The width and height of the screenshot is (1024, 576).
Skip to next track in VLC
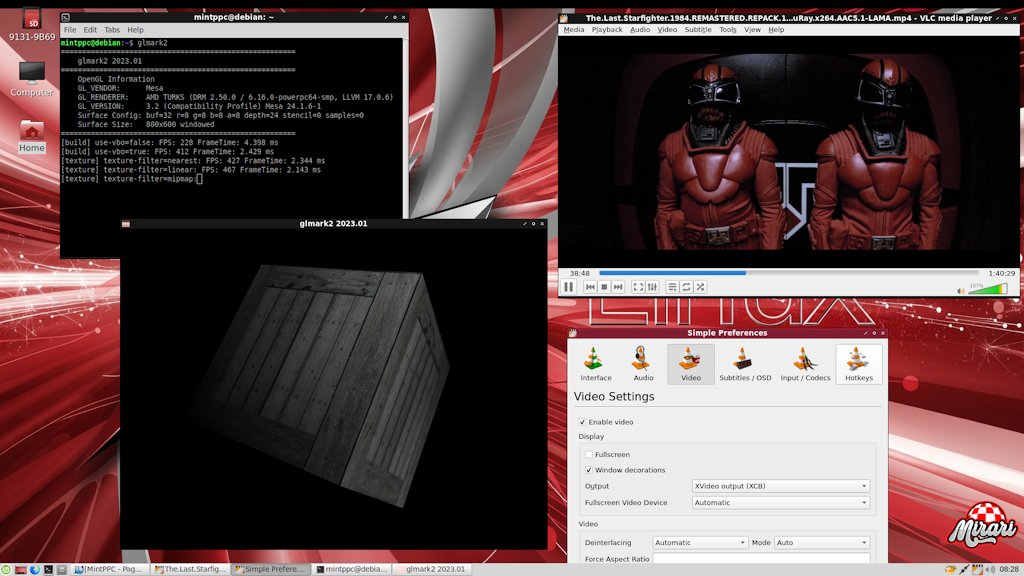point(618,287)
